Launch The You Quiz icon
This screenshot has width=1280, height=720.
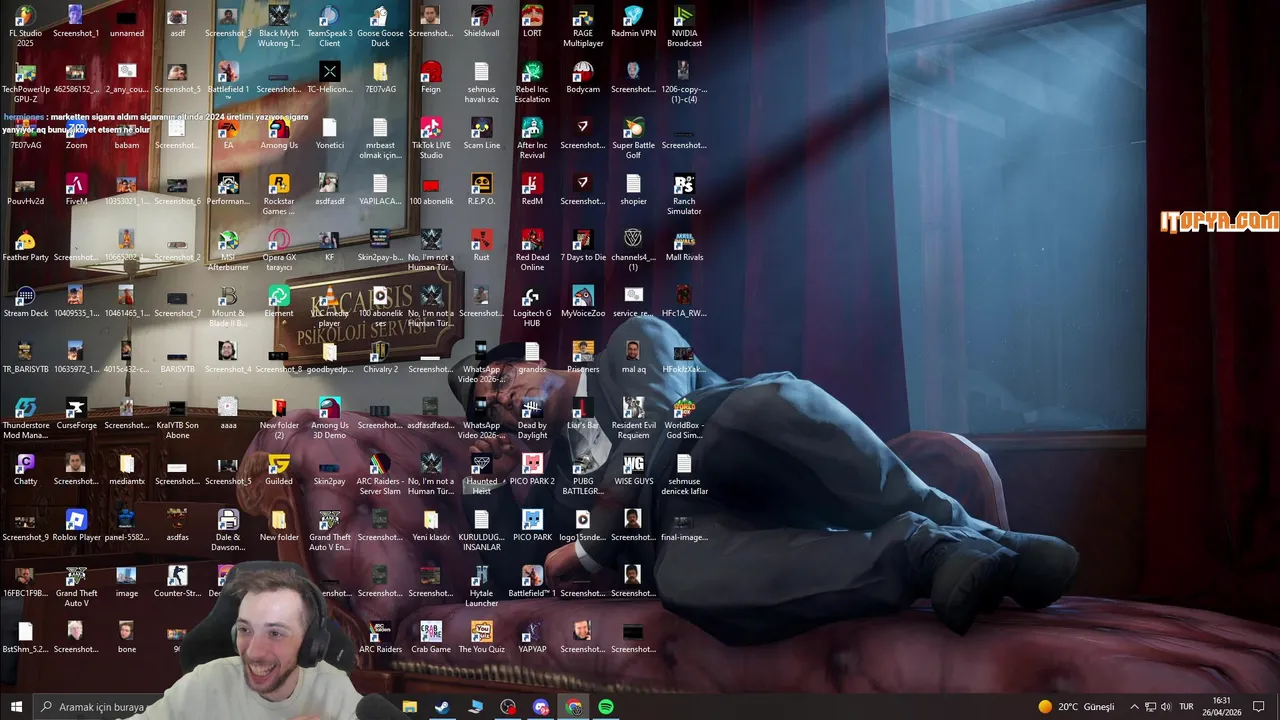[x=481, y=637]
